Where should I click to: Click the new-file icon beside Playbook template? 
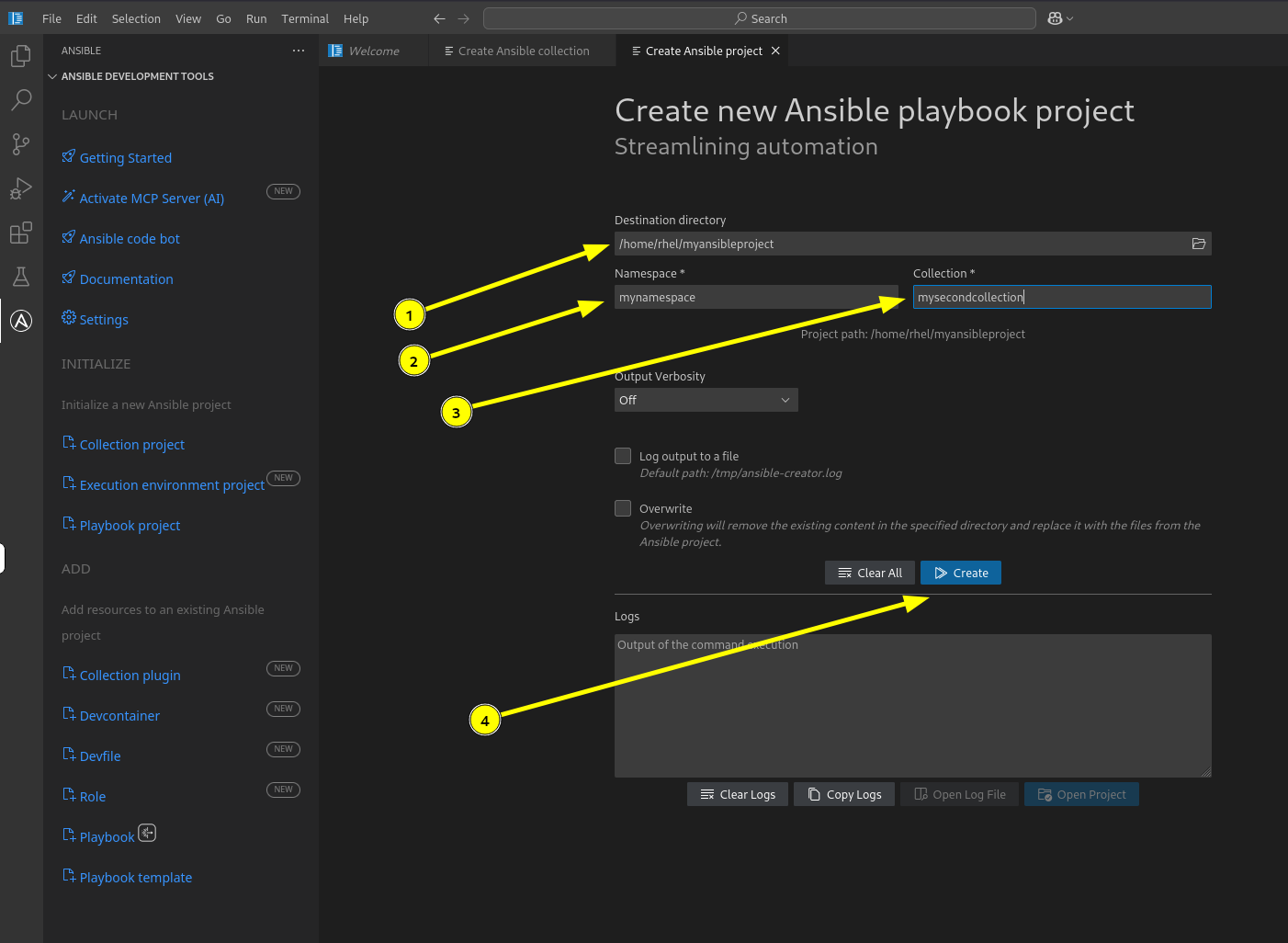coord(69,876)
